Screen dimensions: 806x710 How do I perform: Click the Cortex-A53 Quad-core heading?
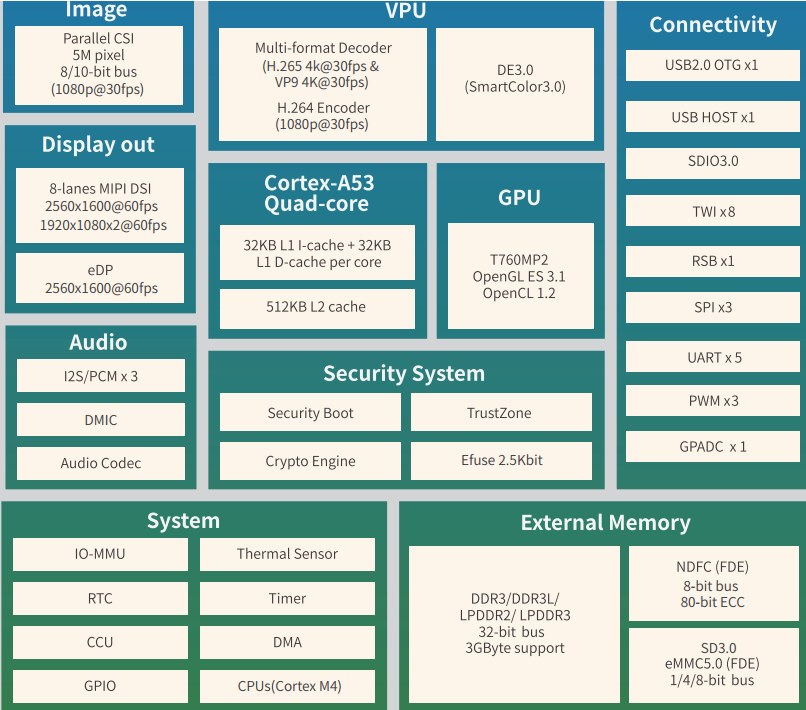coord(317,193)
